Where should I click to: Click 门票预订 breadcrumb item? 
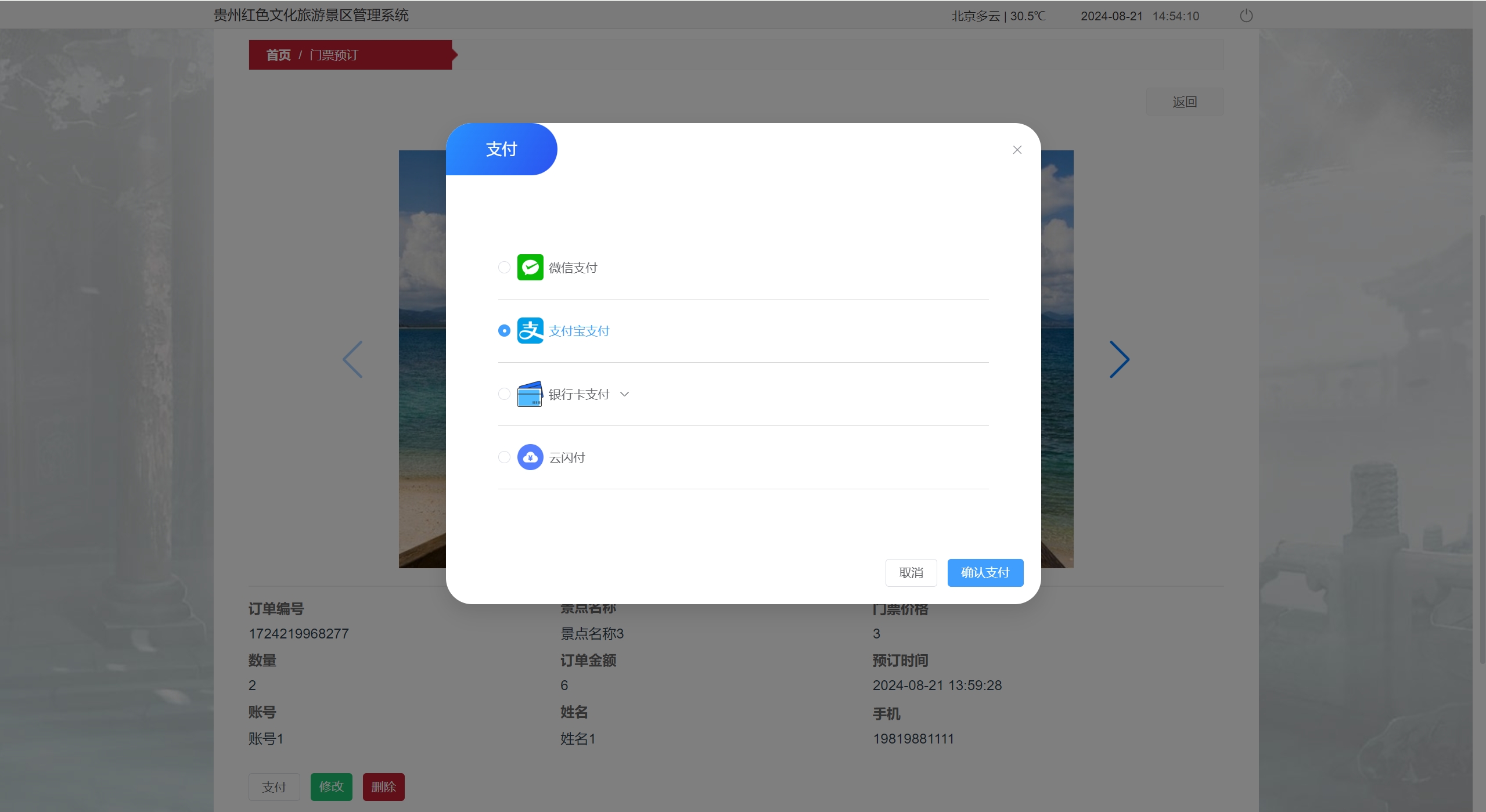coord(334,55)
